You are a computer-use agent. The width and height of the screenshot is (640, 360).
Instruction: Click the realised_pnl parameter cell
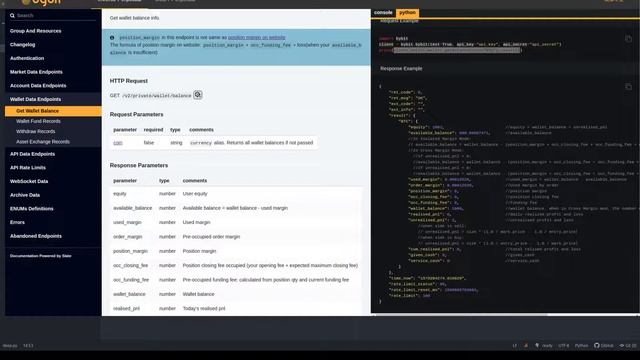tap(126, 309)
